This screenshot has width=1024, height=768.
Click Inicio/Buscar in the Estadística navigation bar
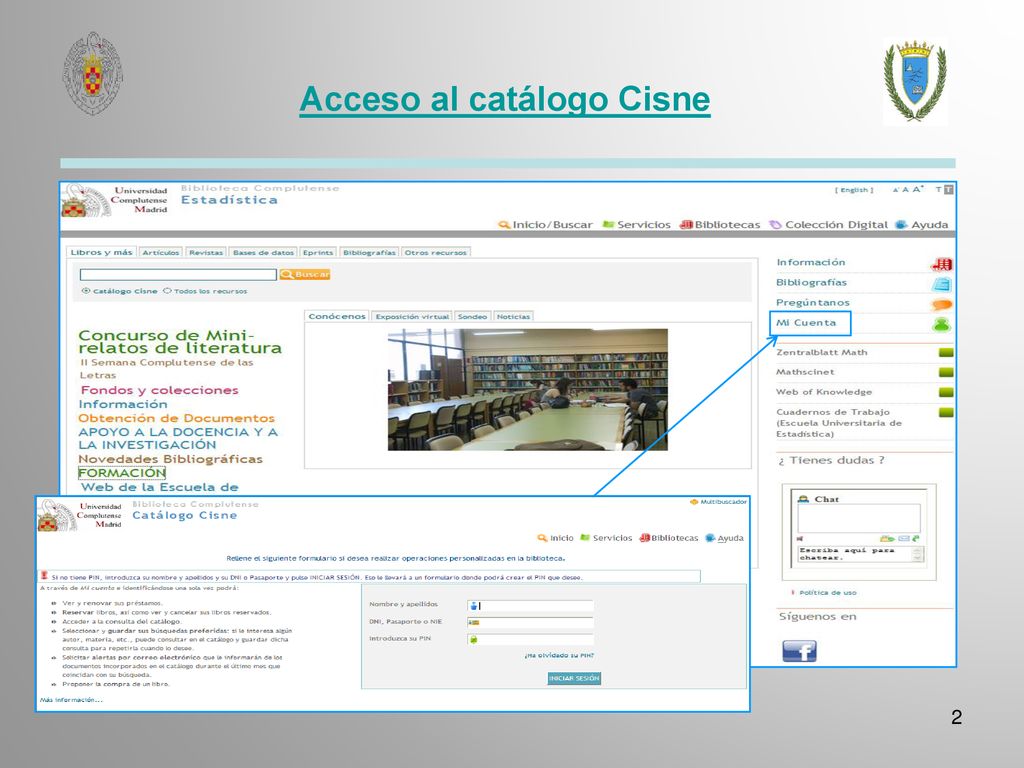pos(545,225)
